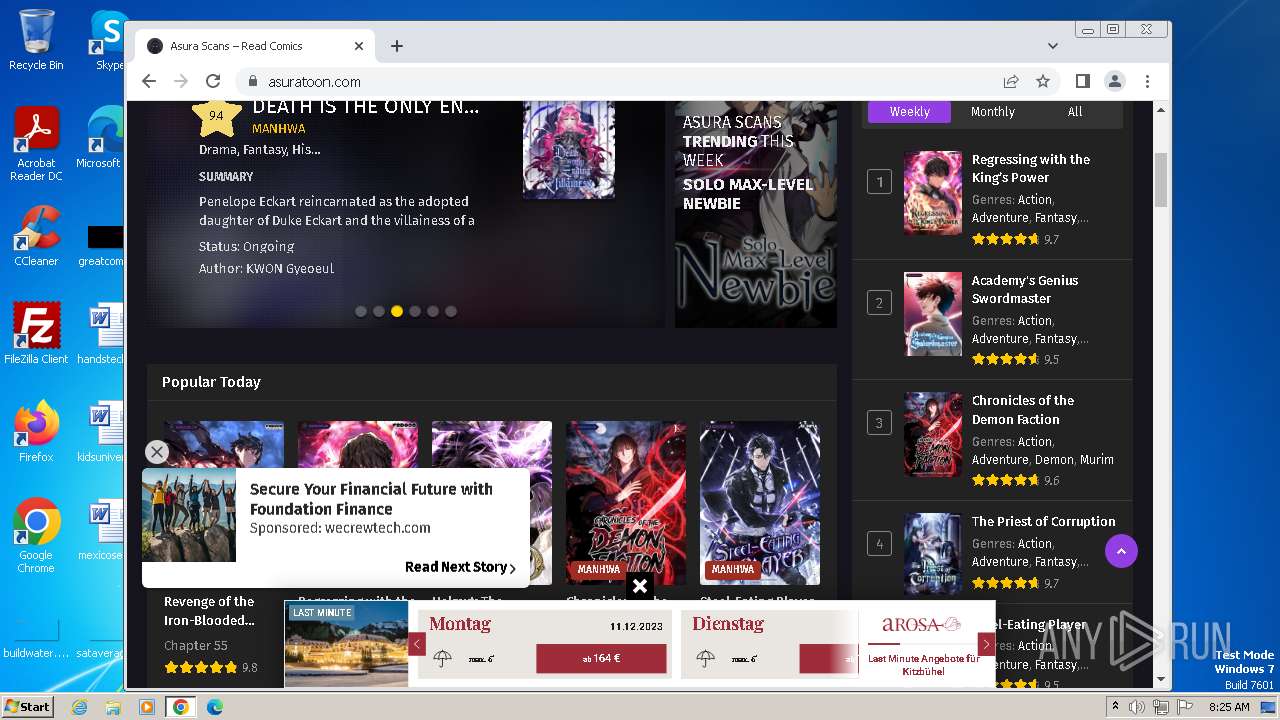Open the Foundation Finance sponsored headline

[x=371, y=499]
